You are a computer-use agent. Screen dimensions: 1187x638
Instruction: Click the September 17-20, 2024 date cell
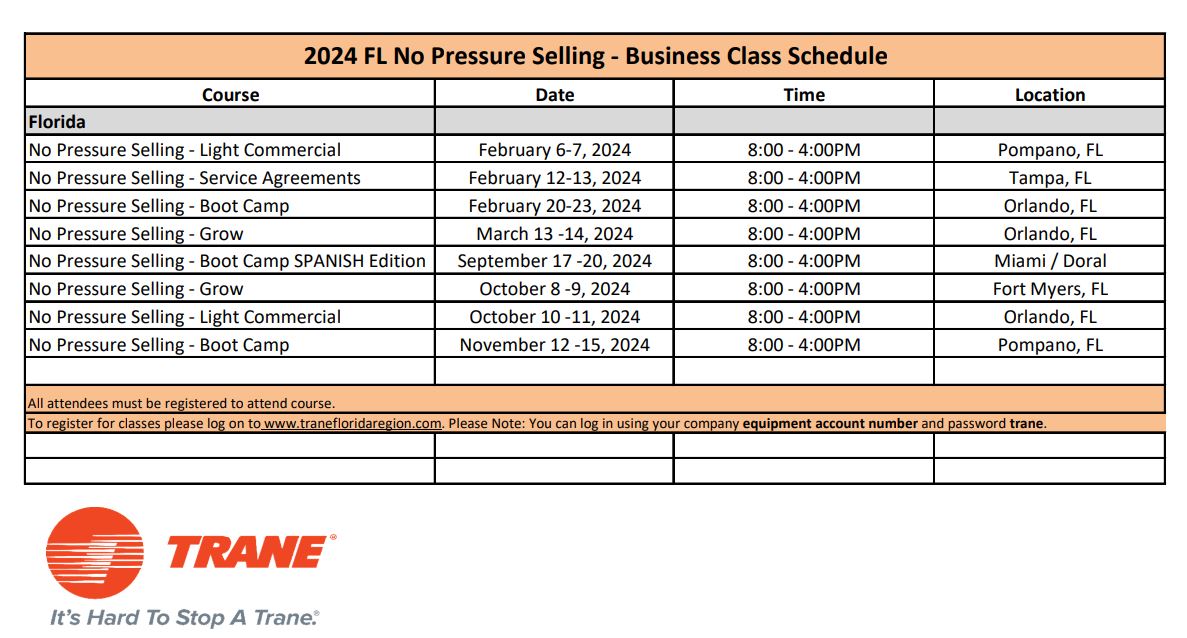point(554,261)
